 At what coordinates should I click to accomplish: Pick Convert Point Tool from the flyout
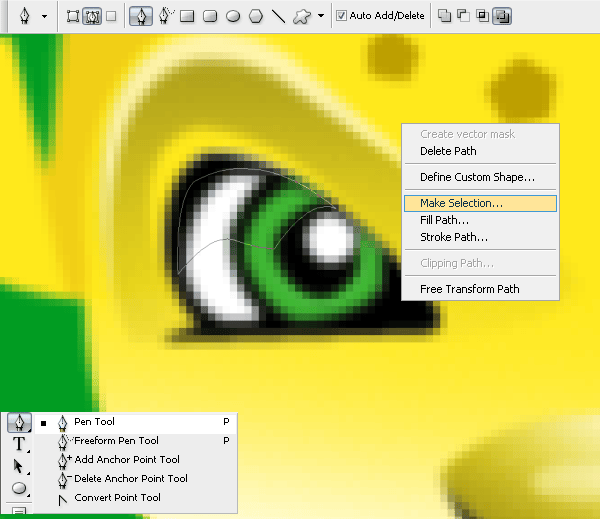click(x=117, y=497)
